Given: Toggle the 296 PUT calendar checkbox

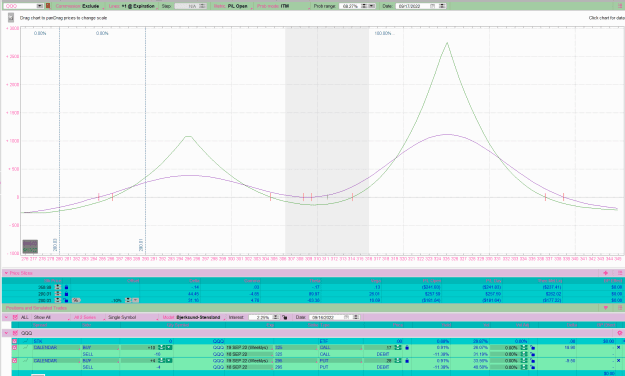Looking at the screenshot, I should point(14,360).
